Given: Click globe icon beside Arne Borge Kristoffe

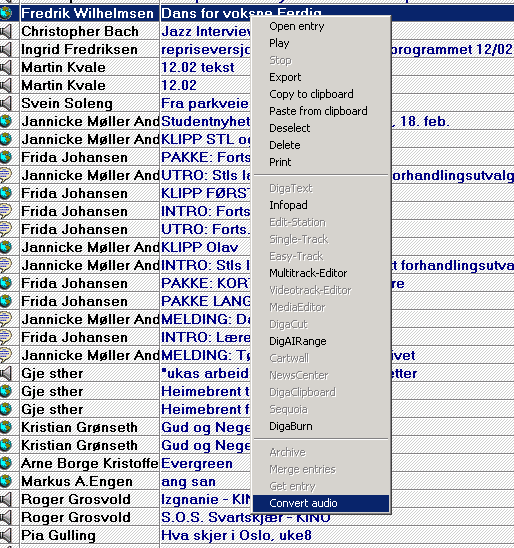Looking at the screenshot, I should (x=6, y=463).
